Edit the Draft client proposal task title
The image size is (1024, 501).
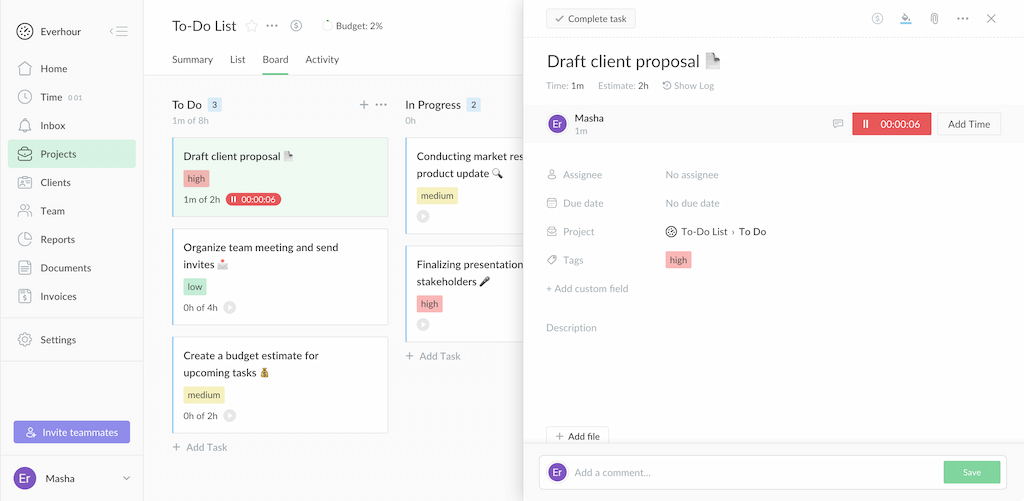click(x=623, y=61)
